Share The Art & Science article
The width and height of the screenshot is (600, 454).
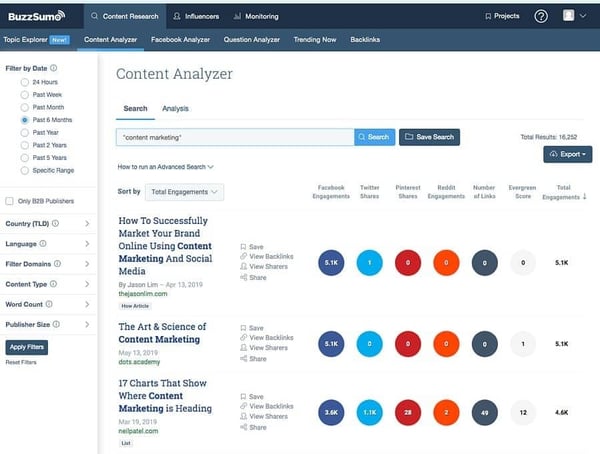point(253,359)
